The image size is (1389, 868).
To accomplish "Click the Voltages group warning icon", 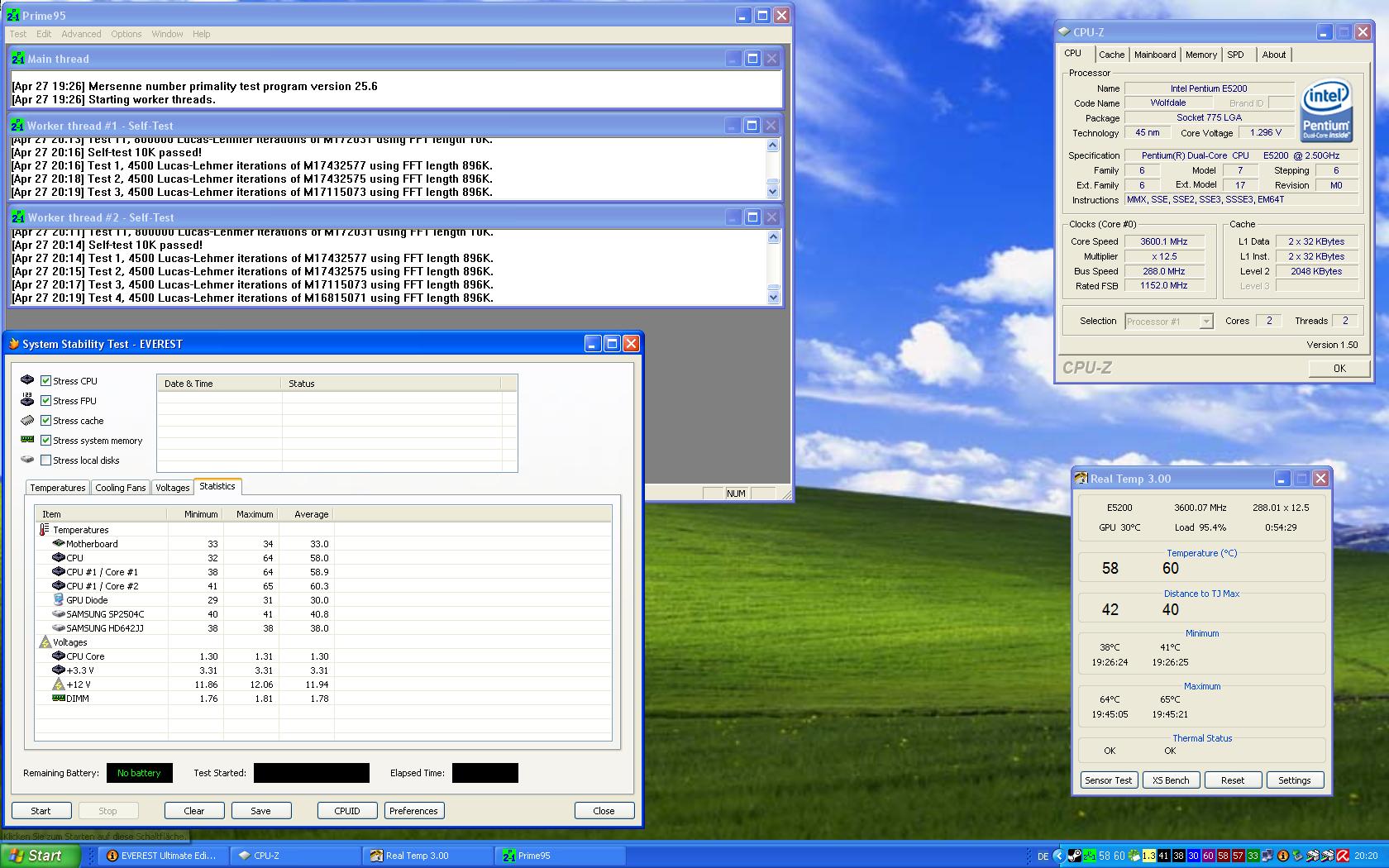I will 45,642.
